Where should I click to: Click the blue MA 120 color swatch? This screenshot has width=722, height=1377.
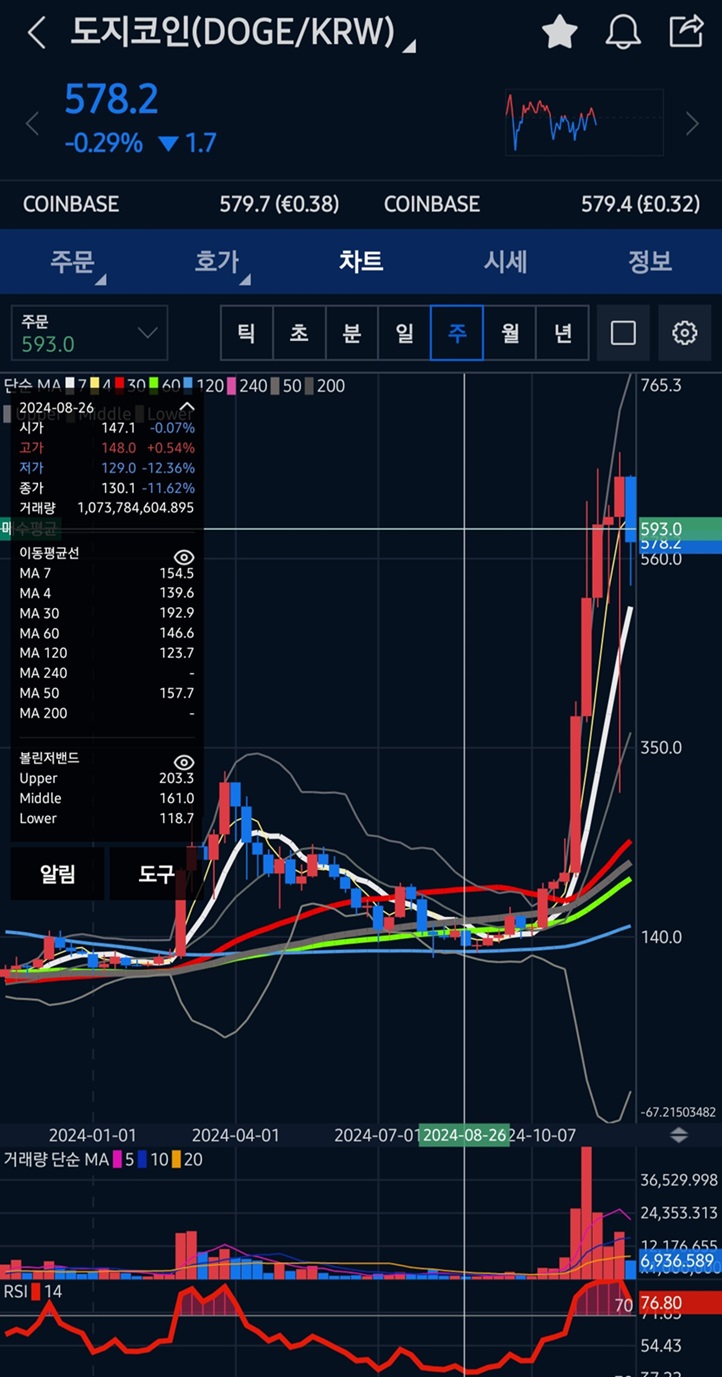tap(188, 385)
